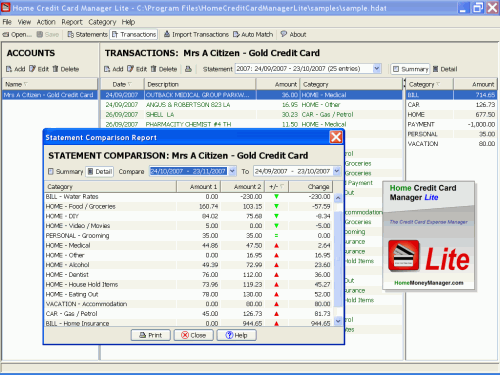This screenshot has width=500, height=375.
Task: Select the SHELL LA transaction row
Action: coord(251,114)
